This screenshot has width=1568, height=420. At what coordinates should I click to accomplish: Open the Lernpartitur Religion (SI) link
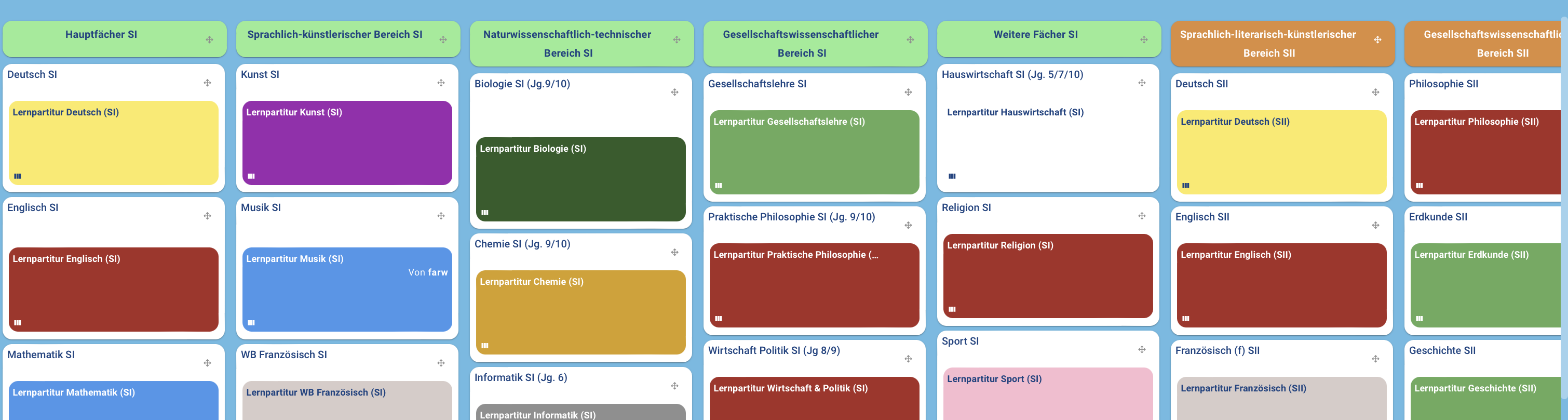coord(1048,275)
